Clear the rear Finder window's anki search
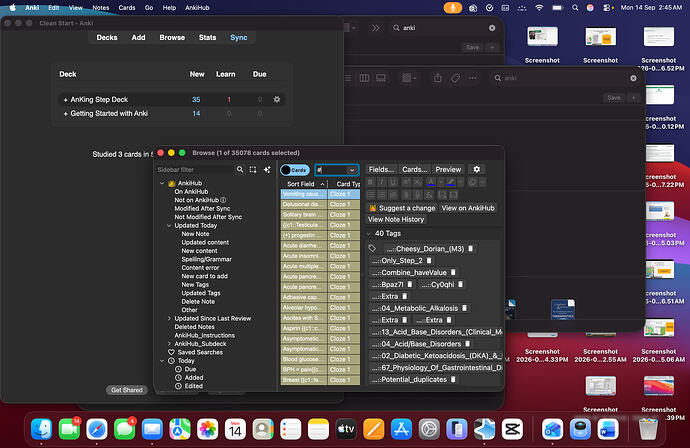690x448 pixels. coord(492,28)
